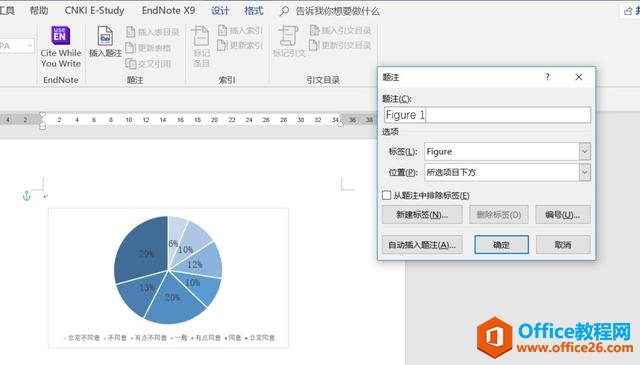Click Update Table of Authorities (更新引文目录)
The width and height of the screenshot is (640, 365).
pyautogui.click(x=340, y=45)
